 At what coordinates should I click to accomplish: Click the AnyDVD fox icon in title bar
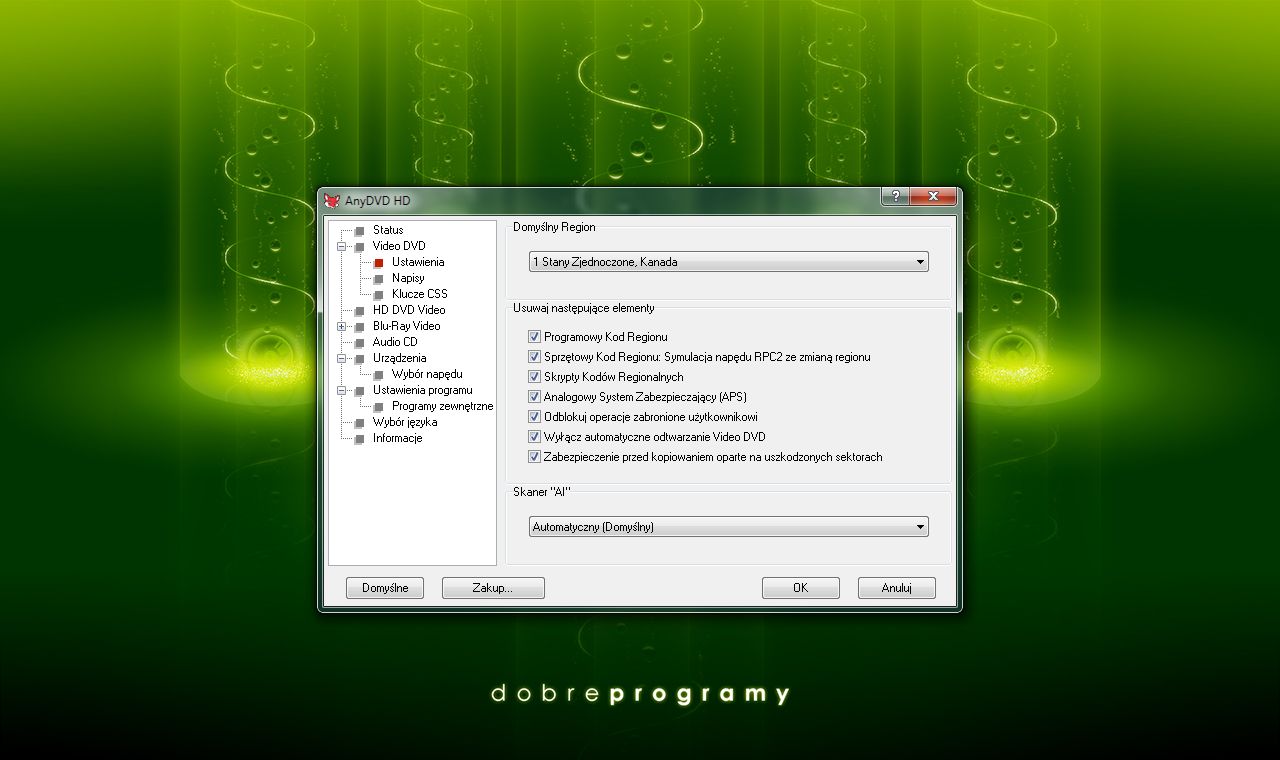pyautogui.click(x=332, y=200)
